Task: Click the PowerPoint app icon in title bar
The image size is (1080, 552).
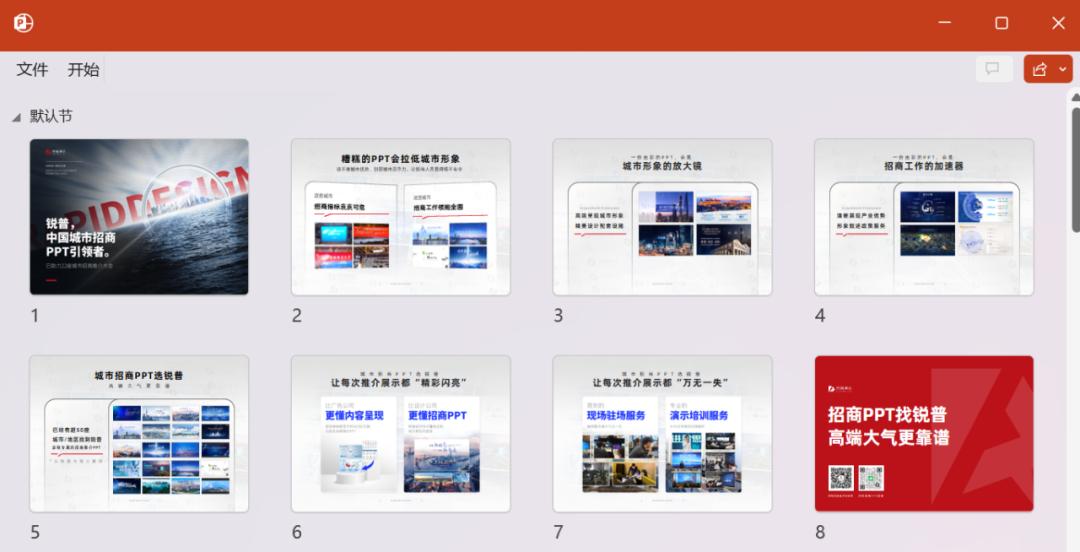Action: coord(23,23)
